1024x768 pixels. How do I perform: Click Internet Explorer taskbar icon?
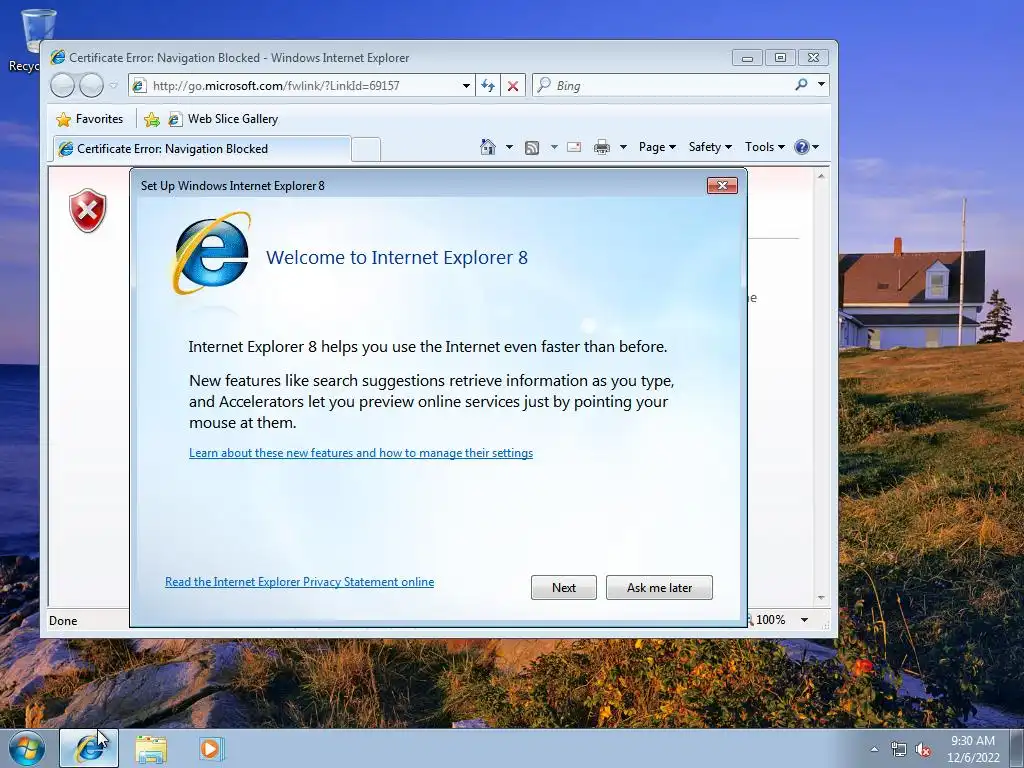(89, 748)
